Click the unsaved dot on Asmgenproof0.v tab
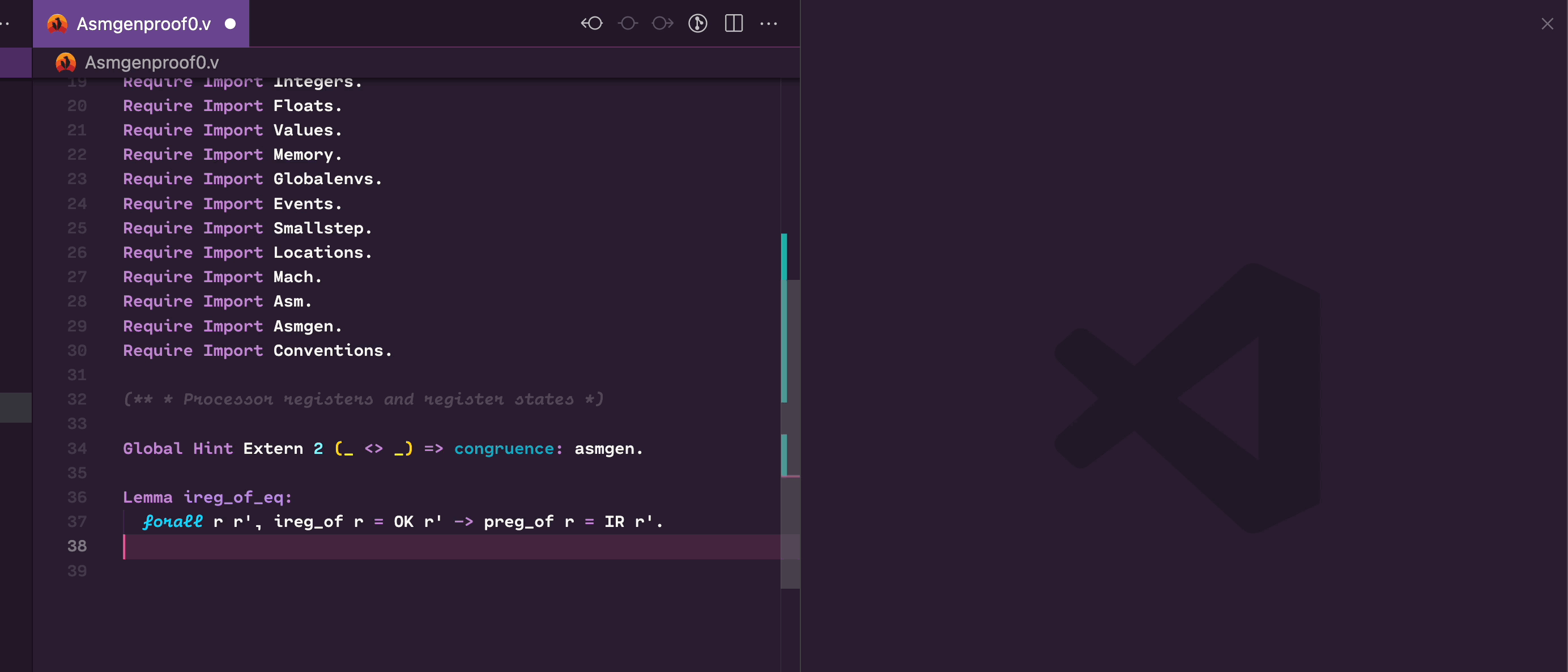 coord(230,24)
